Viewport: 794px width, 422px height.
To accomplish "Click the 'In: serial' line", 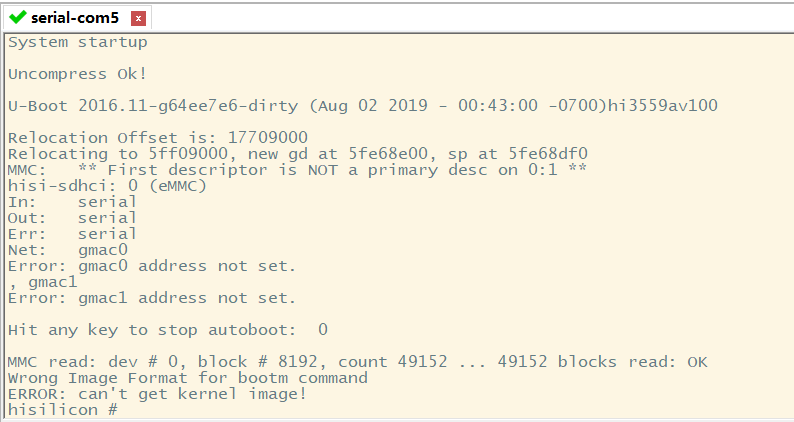I will (x=72, y=202).
